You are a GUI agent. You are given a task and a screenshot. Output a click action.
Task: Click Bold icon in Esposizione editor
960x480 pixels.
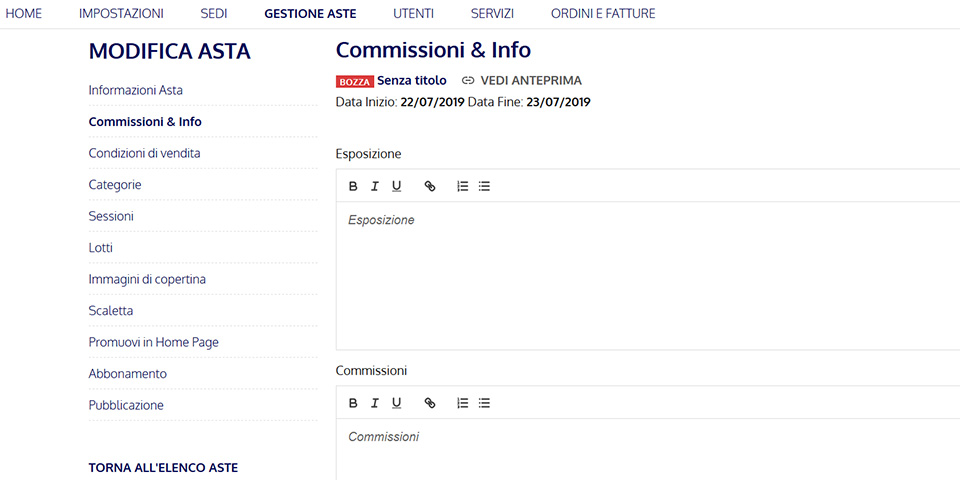(x=353, y=186)
